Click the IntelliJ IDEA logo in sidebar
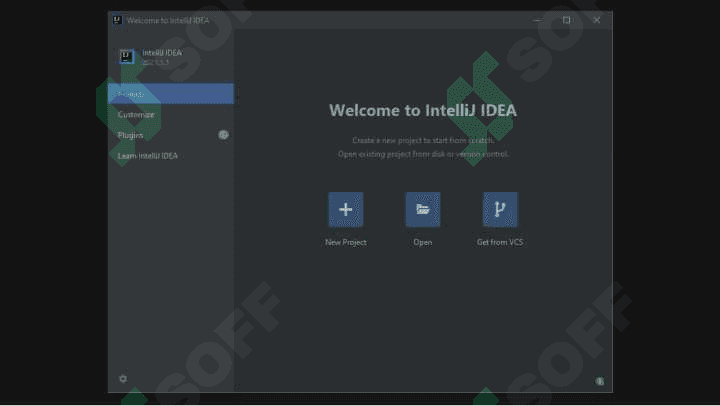 coord(127,56)
